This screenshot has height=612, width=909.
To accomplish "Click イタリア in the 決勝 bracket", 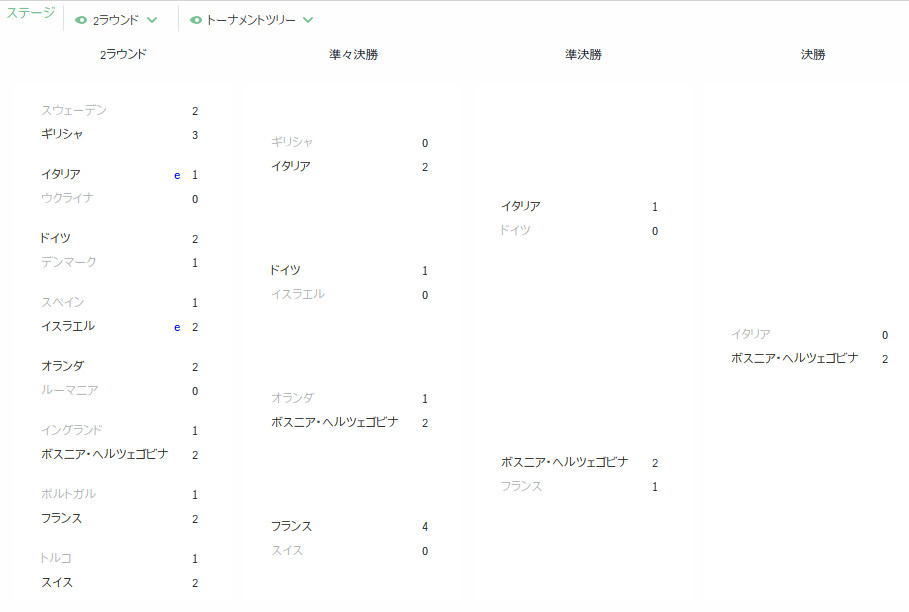I will point(751,334).
